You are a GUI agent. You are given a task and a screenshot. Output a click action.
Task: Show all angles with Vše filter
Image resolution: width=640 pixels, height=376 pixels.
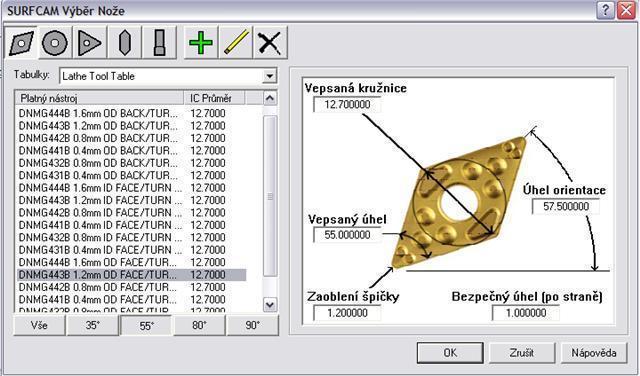click(x=39, y=325)
